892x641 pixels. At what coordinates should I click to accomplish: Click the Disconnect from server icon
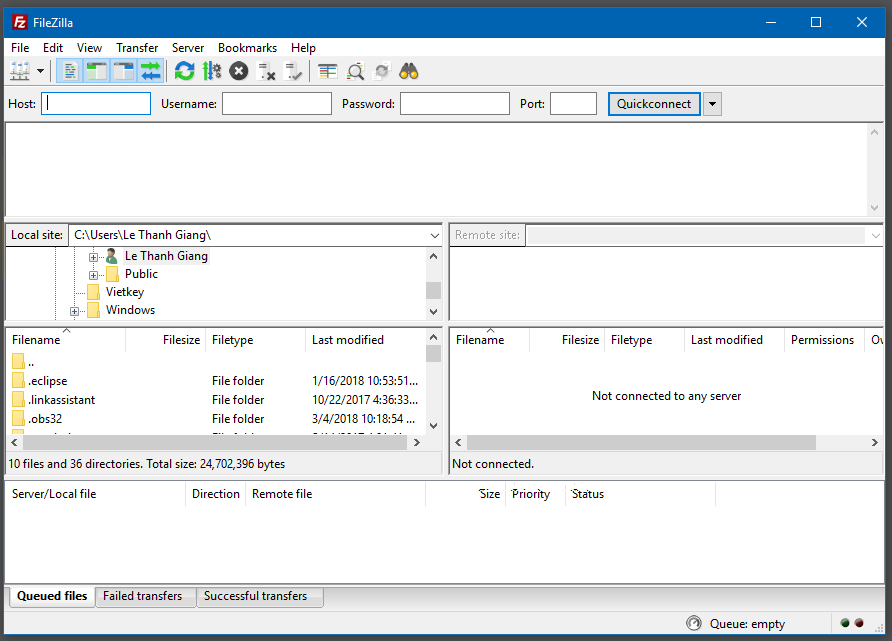coord(266,71)
